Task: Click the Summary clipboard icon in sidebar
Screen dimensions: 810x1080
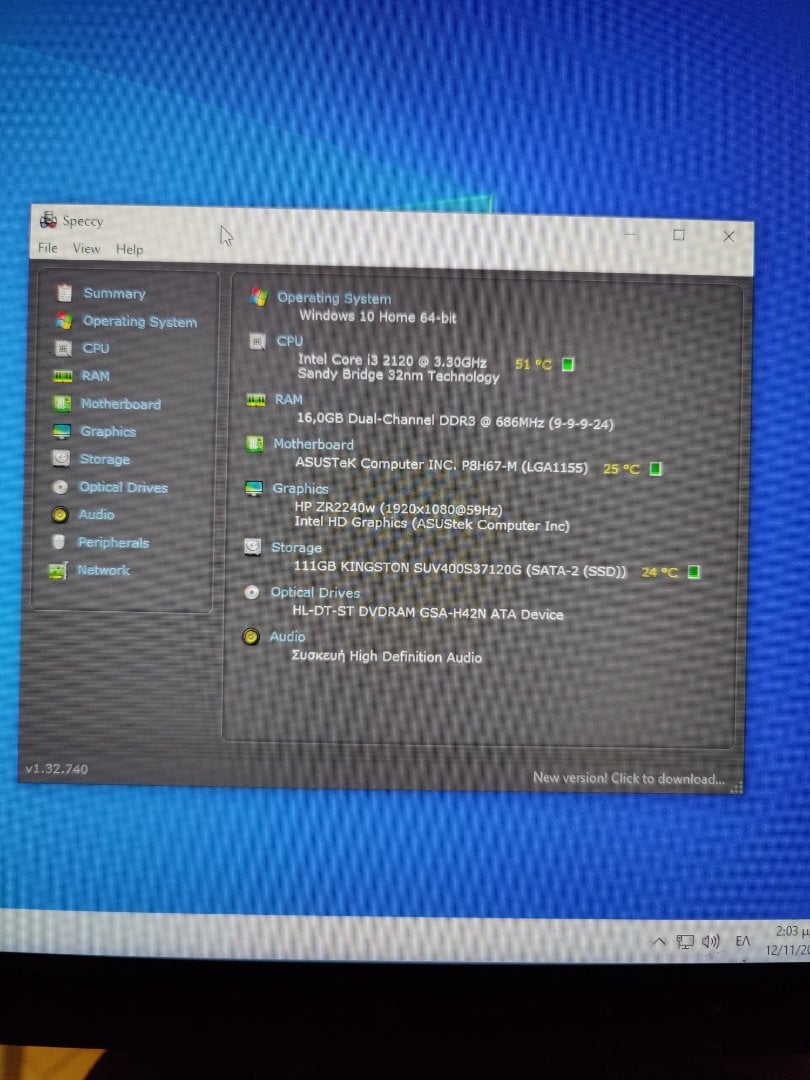Action: point(65,293)
